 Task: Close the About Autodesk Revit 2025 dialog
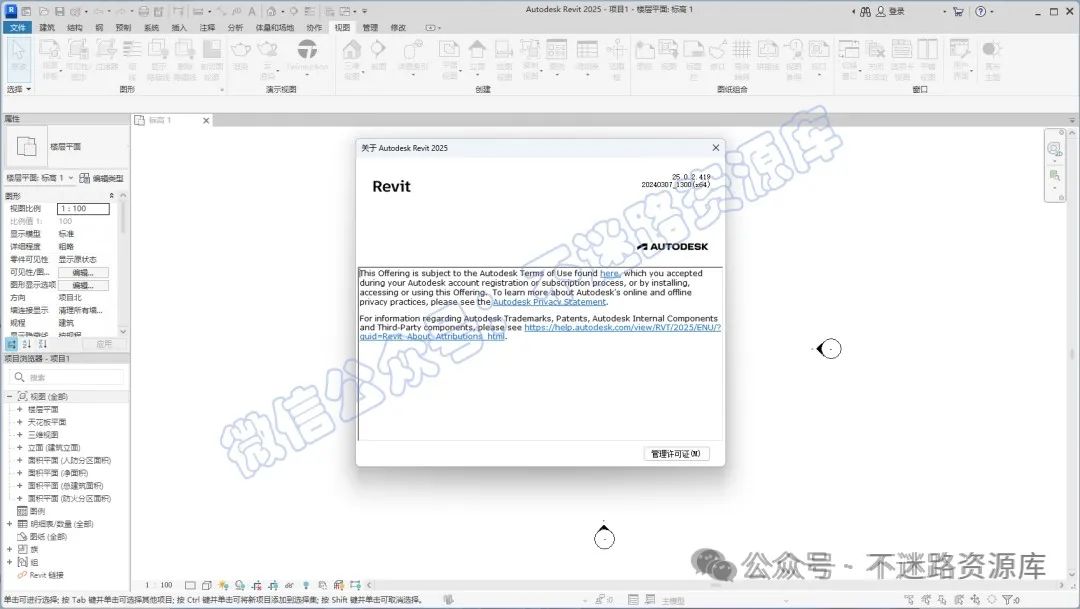(x=716, y=147)
